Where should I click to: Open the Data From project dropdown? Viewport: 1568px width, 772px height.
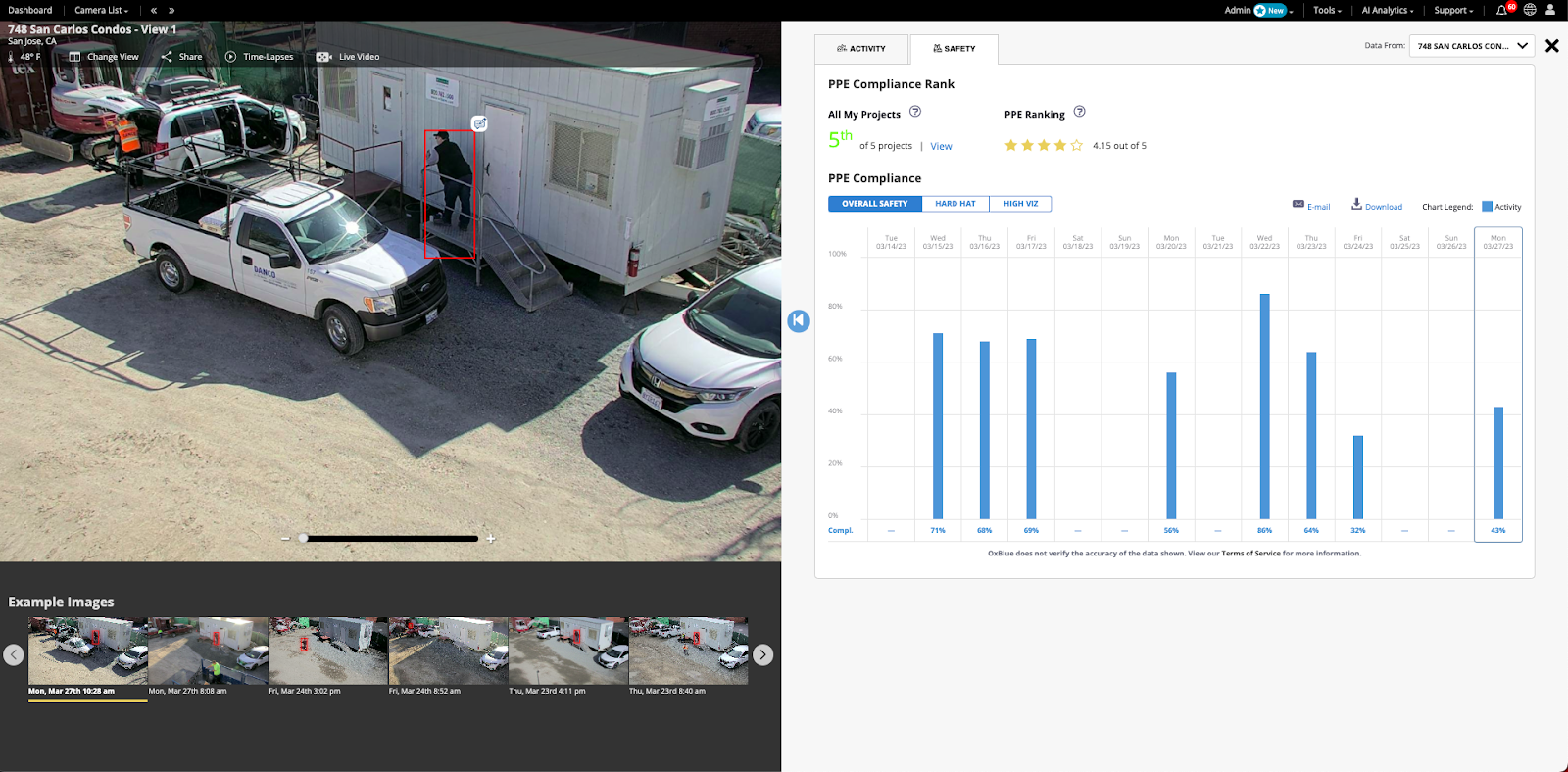[1471, 46]
